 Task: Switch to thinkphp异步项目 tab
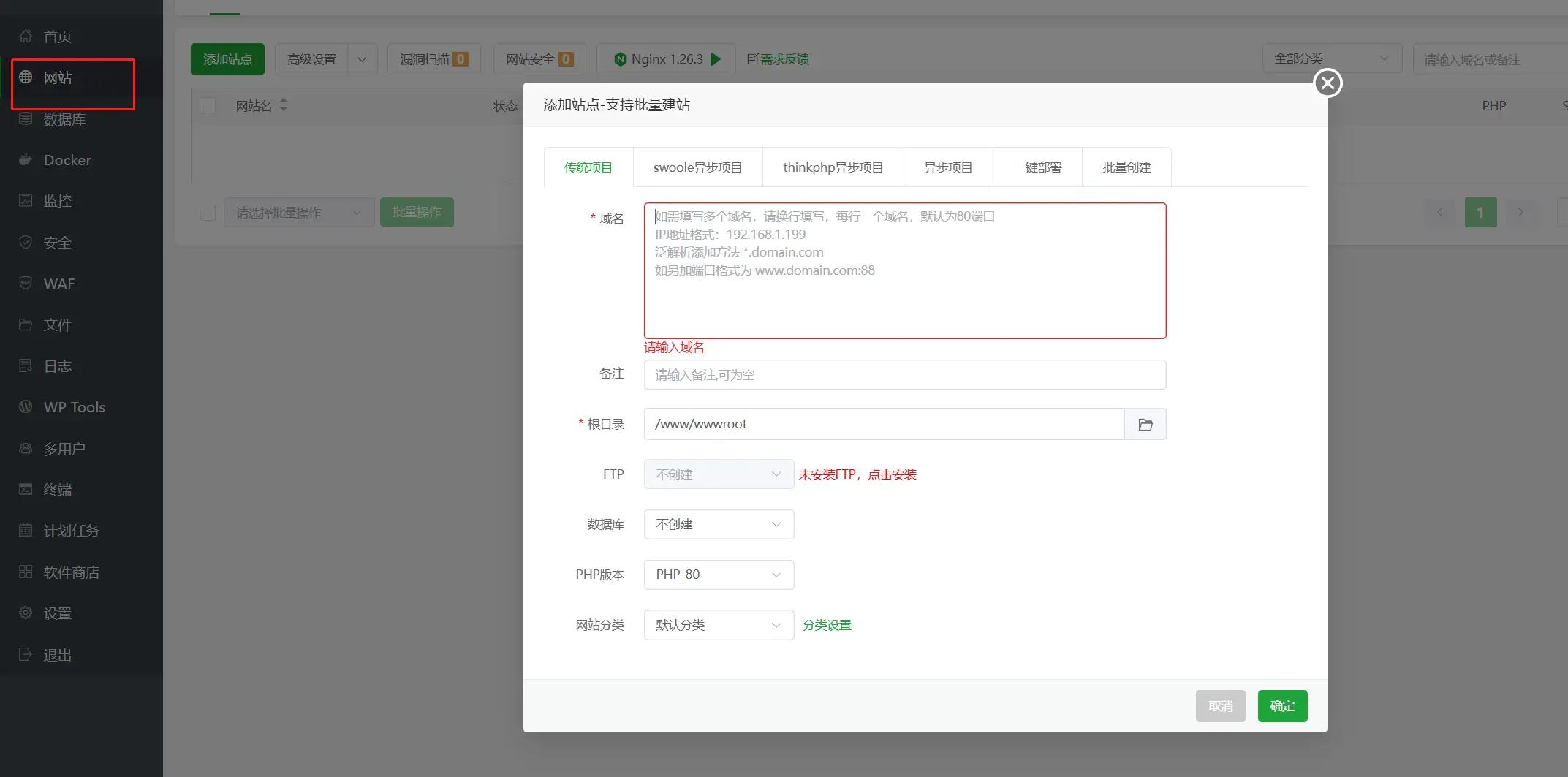point(833,167)
